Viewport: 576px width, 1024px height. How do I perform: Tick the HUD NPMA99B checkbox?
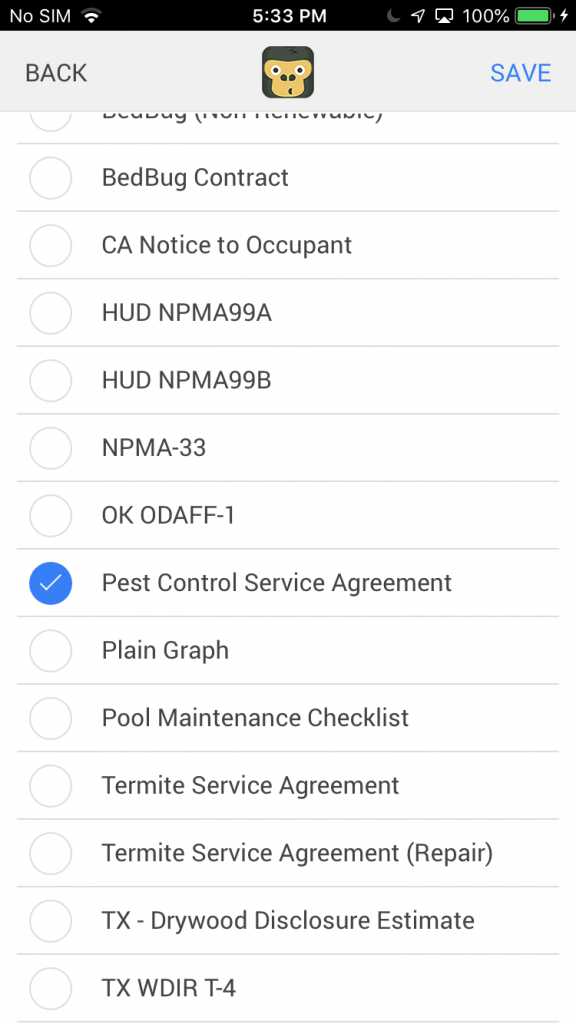coord(50,380)
